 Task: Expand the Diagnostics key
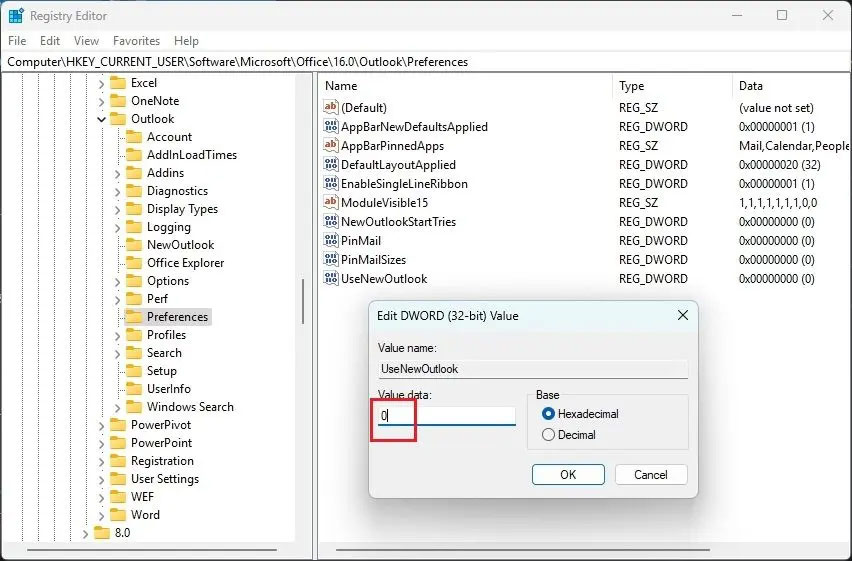[x=117, y=191]
